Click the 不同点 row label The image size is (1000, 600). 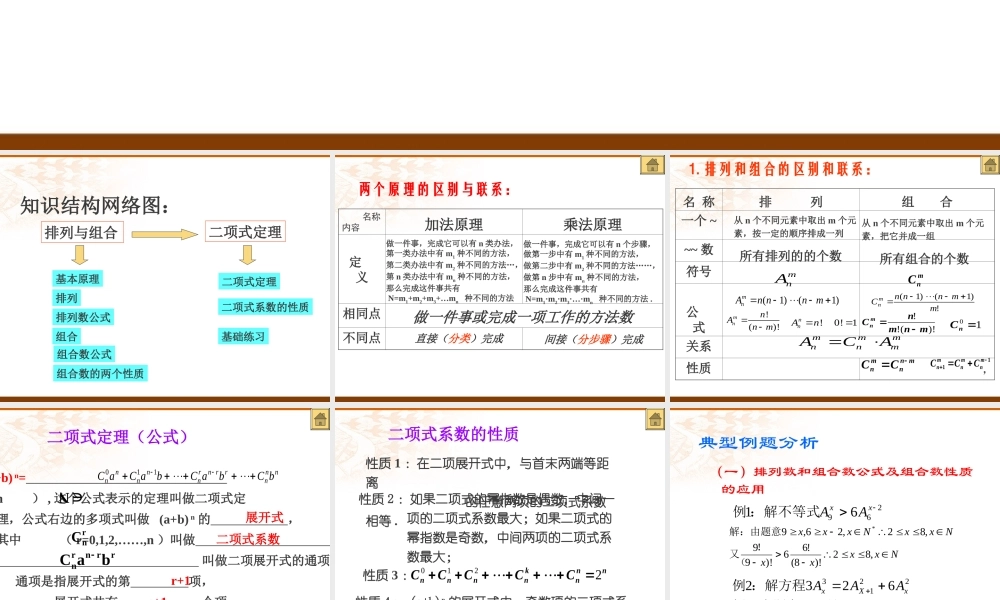pyautogui.click(x=361, y=338)
